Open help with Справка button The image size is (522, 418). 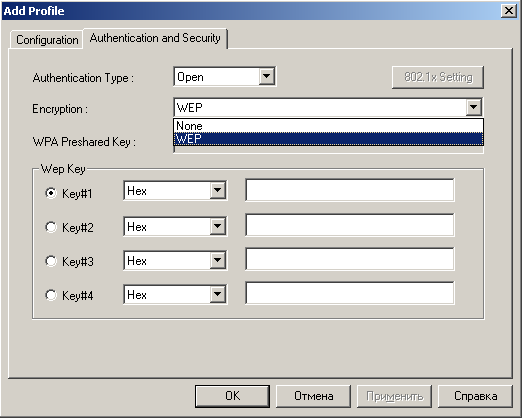tap(475, 396)
